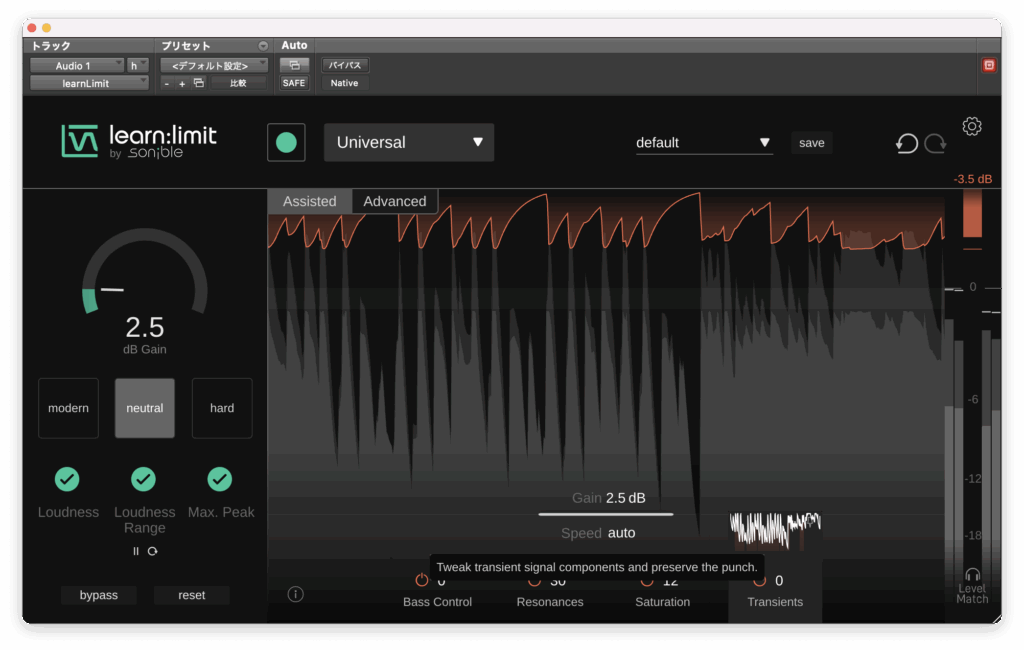Undo the last change
This screenshot has height=650, width=1024.
[906, 143]
